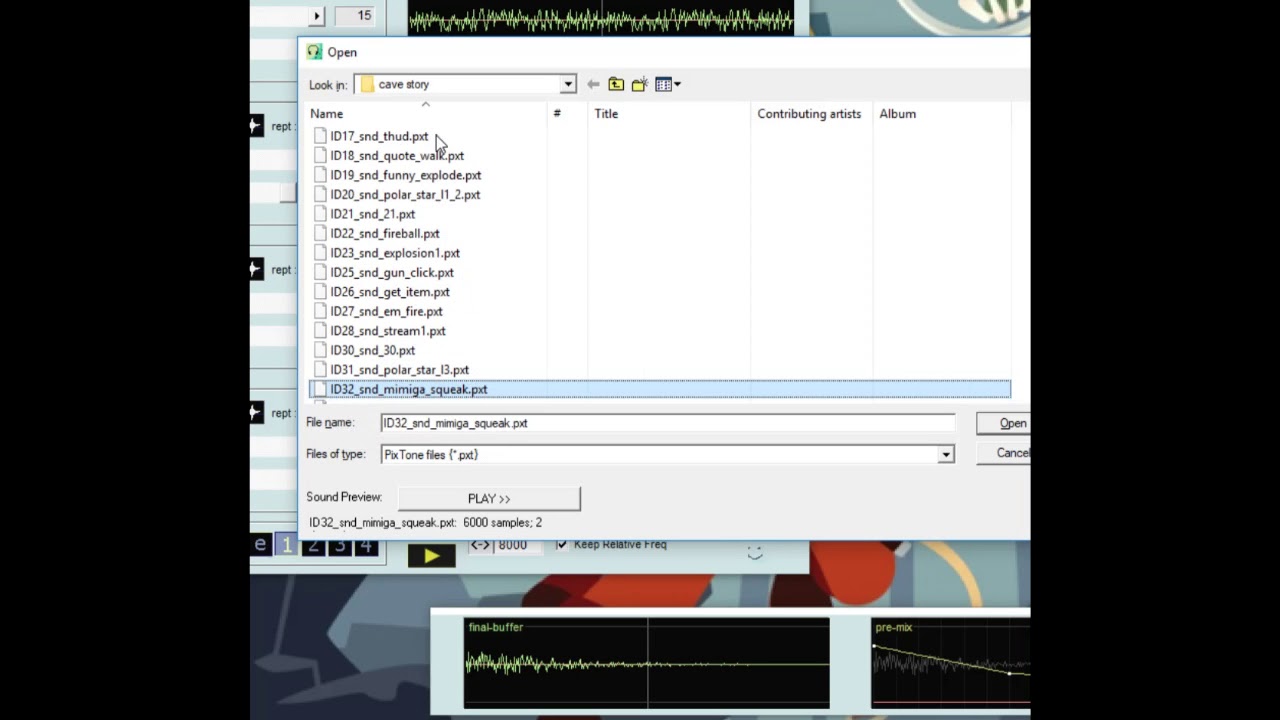This screenshot has height=720, width=1280.
Task: Select file ID27_snd_em_fire.pxt
Action: tap(386, 312)
